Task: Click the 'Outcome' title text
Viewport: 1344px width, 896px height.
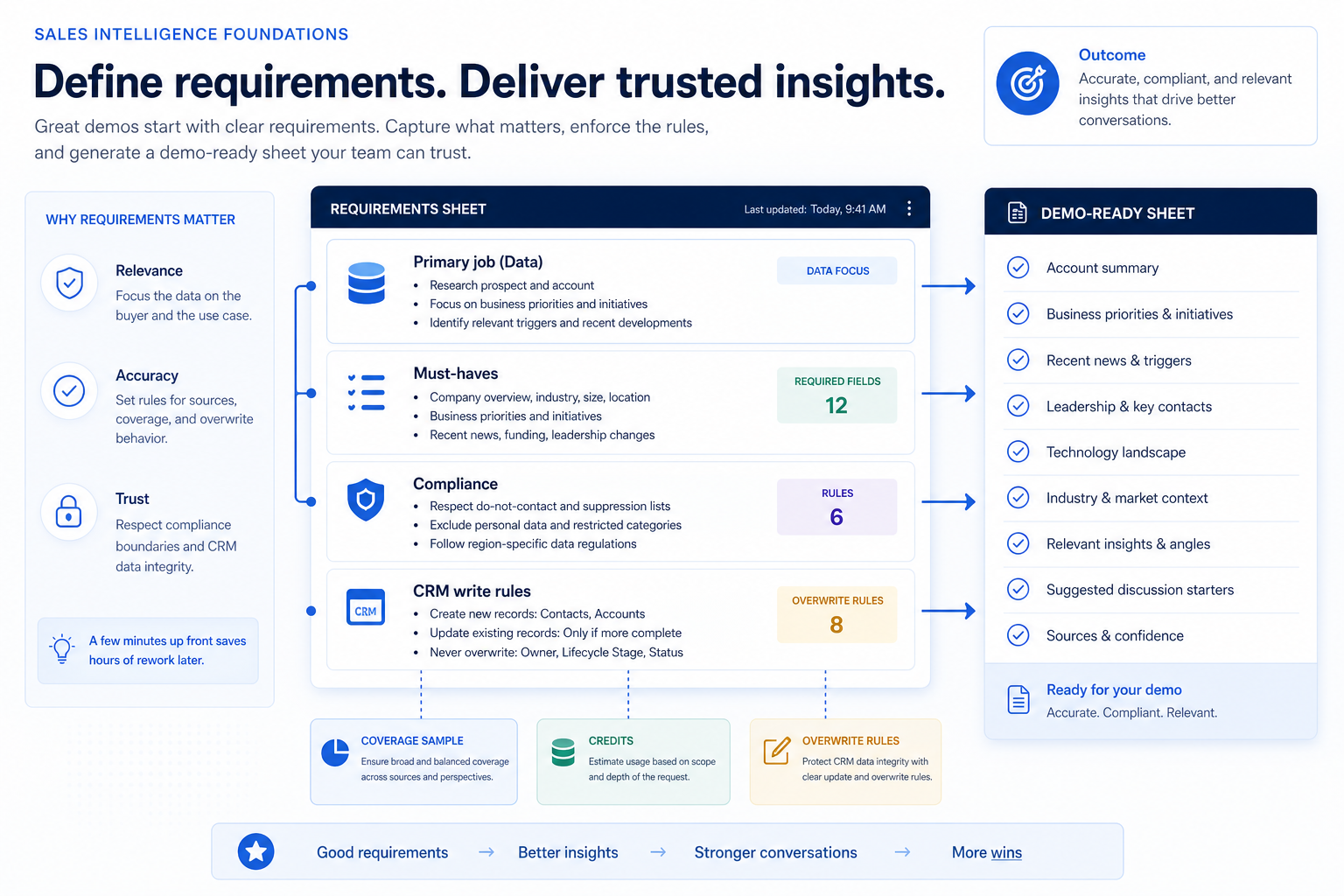Action: click(1112, 54)
